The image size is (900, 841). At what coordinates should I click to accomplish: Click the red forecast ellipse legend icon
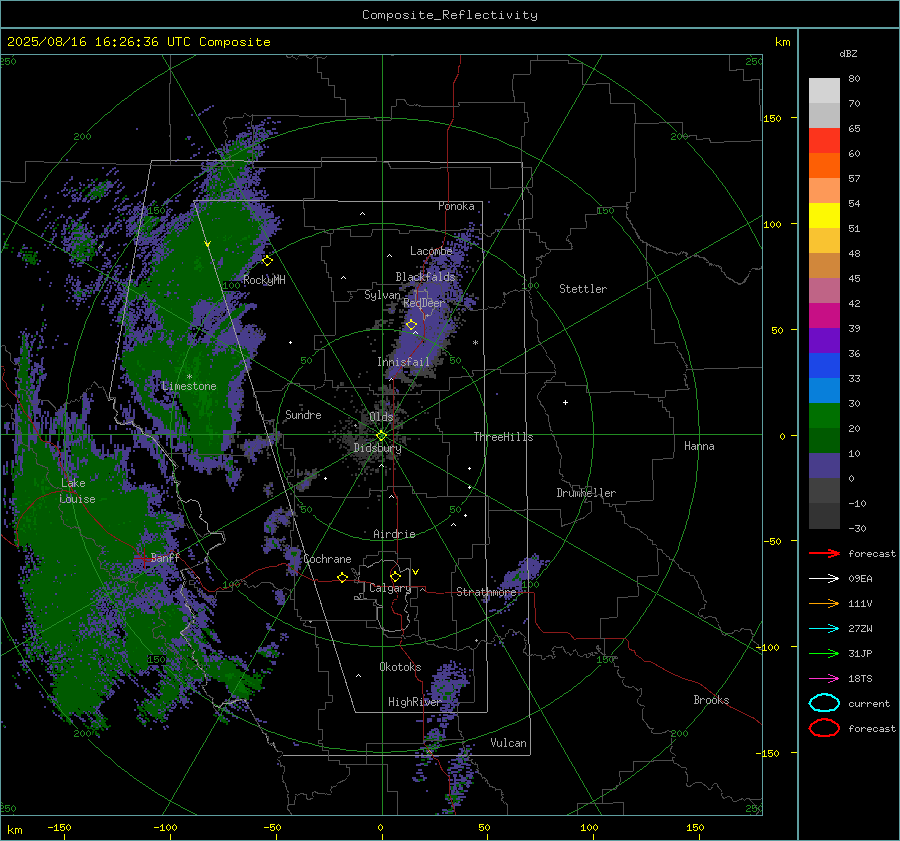(x=824, y=728)
